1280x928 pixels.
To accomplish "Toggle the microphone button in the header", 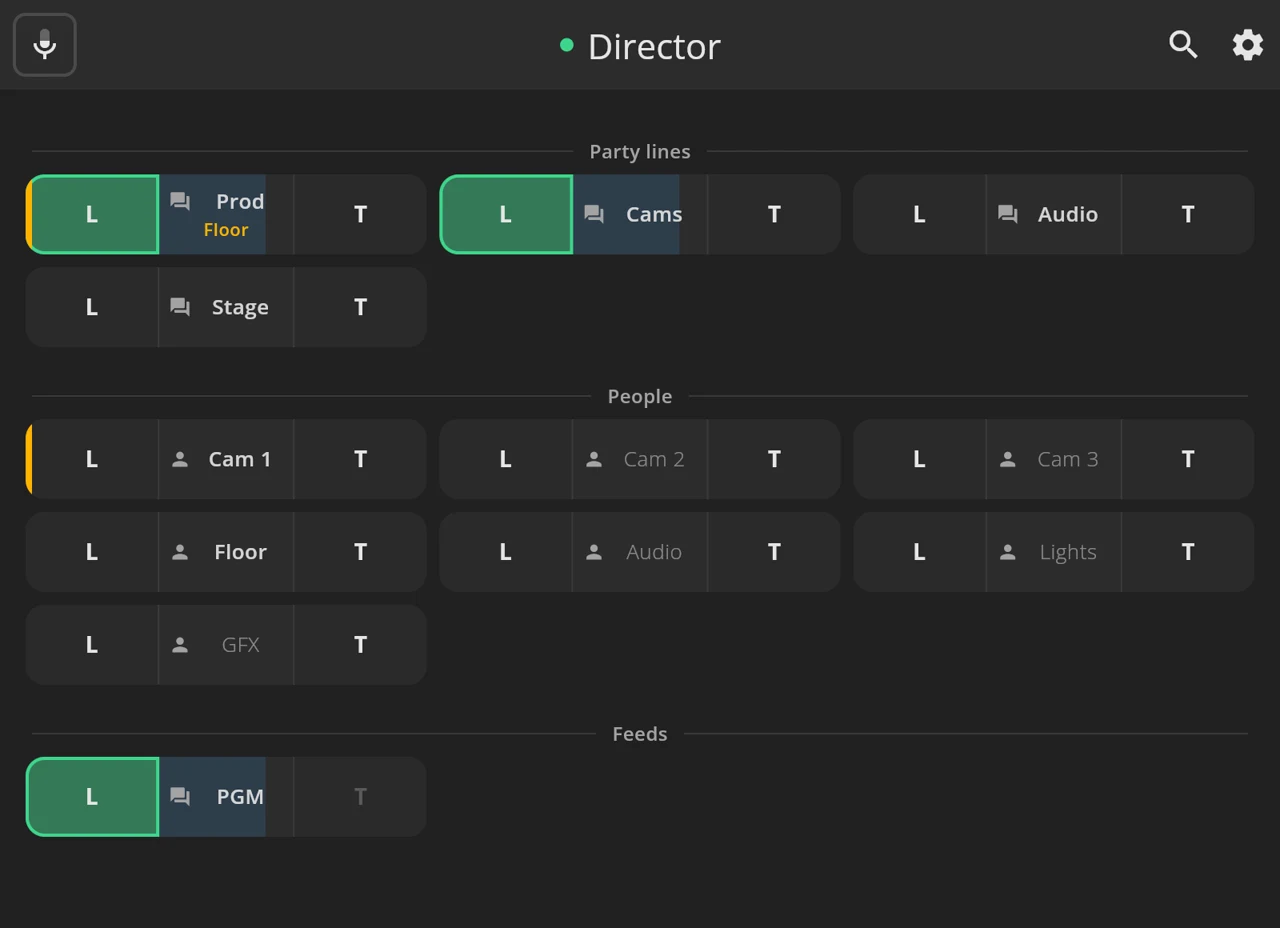I will [x=45, y=45].
